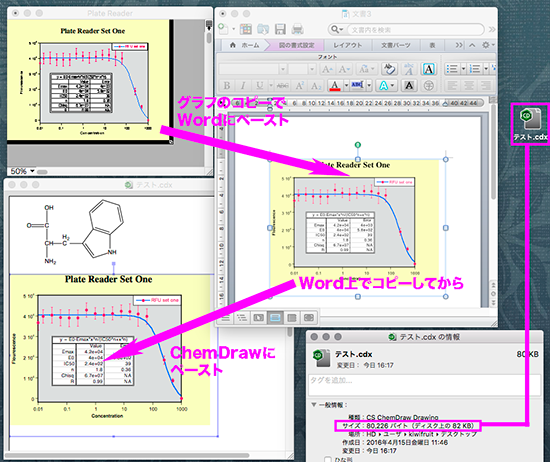This screenshot has height=462, width=550.
Task: Click the テスト.cdx file icon on desktop
Action: click(530, 123)
